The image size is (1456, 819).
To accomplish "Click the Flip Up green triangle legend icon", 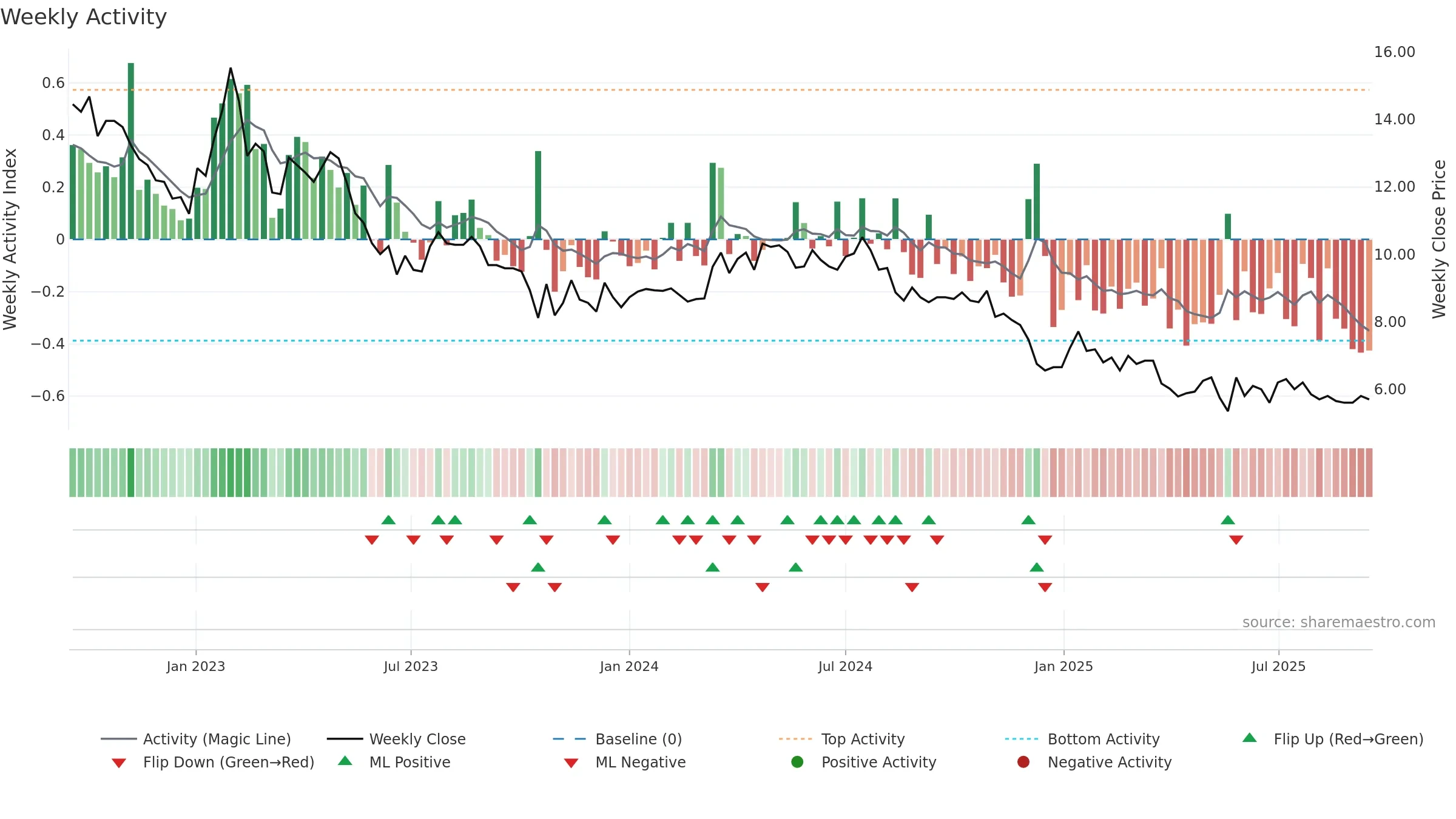I will tap(1250, 738).
